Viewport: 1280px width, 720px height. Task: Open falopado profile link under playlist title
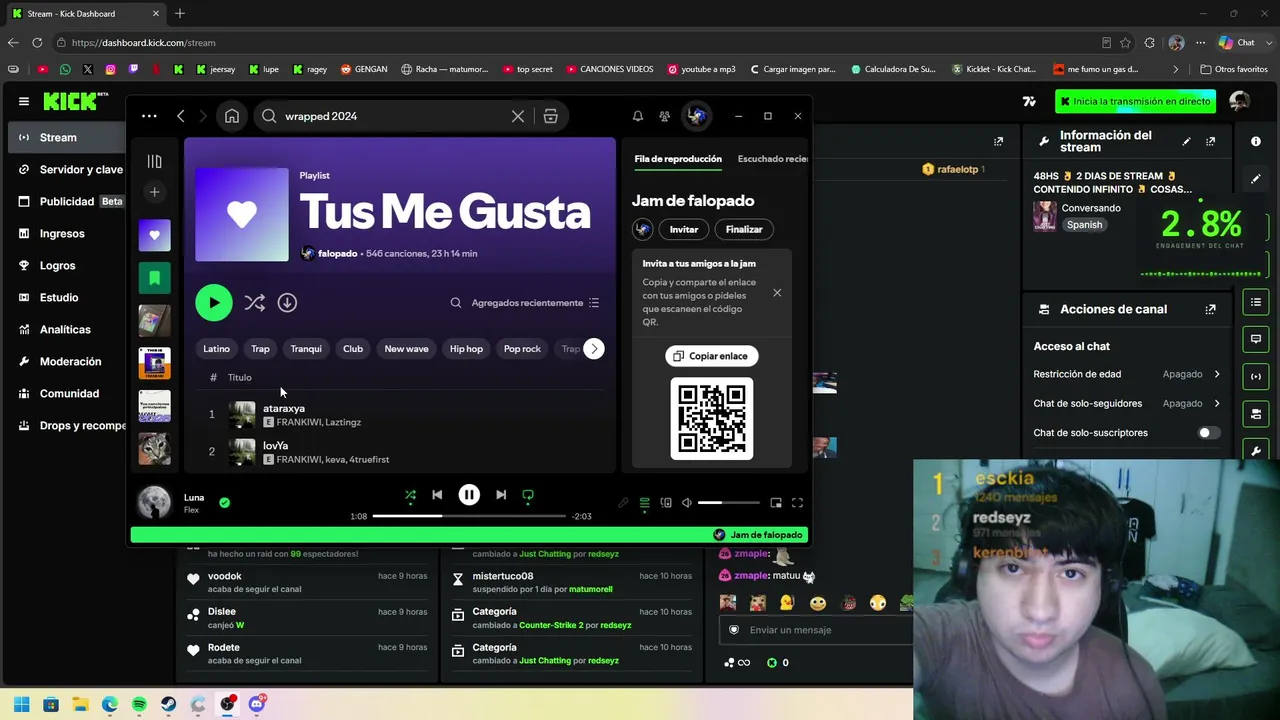(337, 254)
